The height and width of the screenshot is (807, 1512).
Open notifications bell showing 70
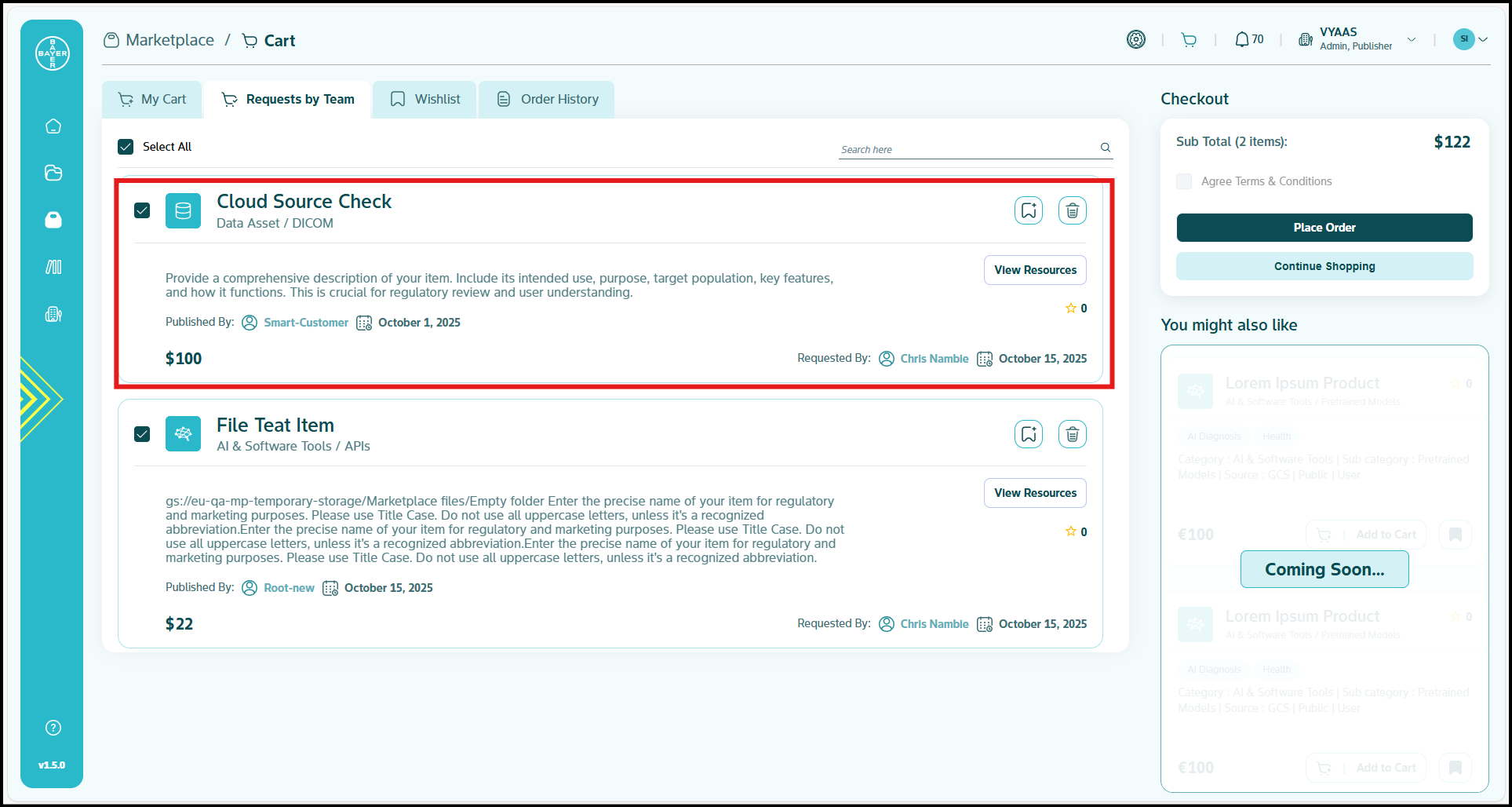(1248, 39)
